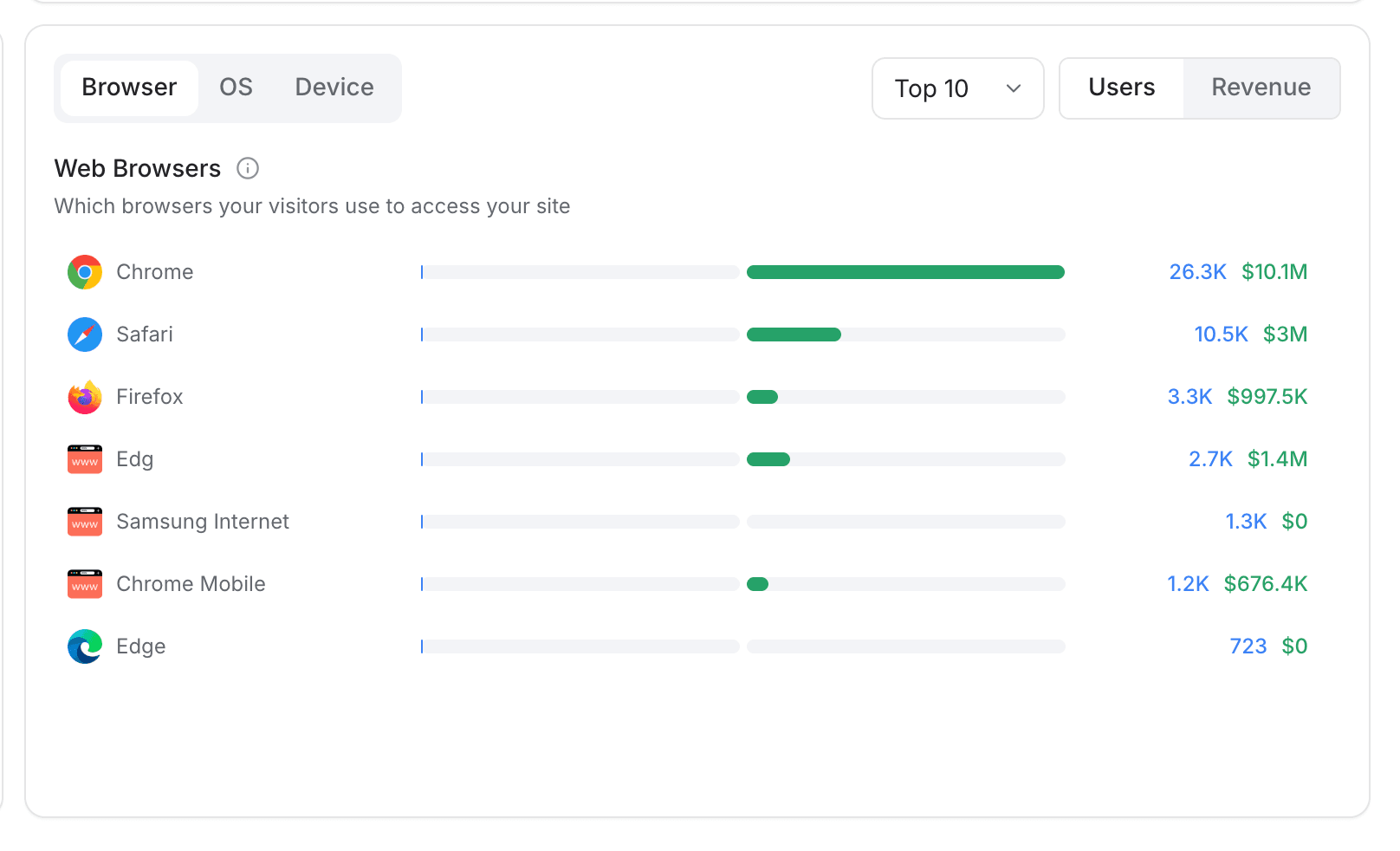Open the Top 10 dropdown
This screenshot has width=1400, height=851.
(958, 88)
